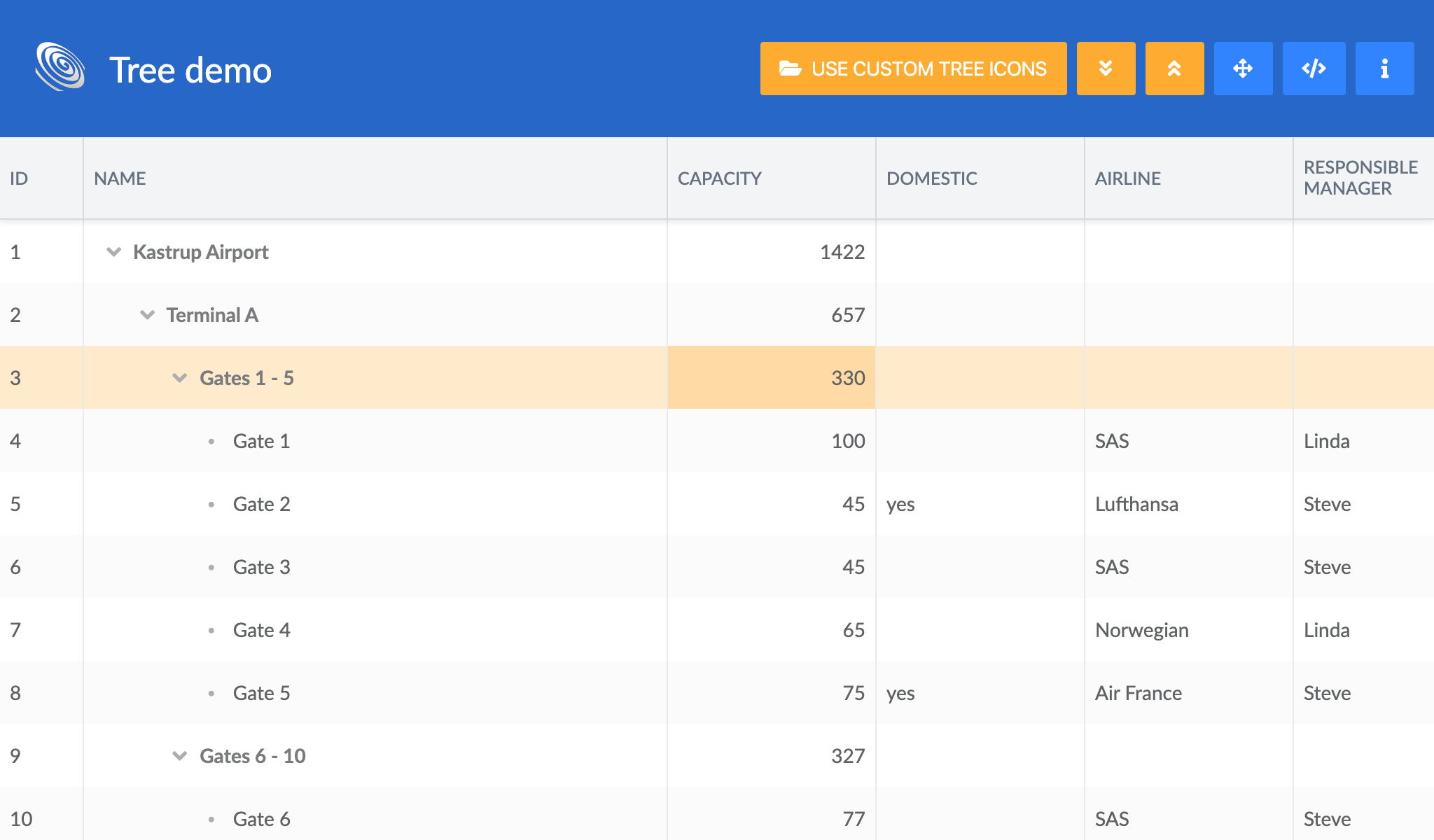Select the CAPACITY column header

point(718,178)
